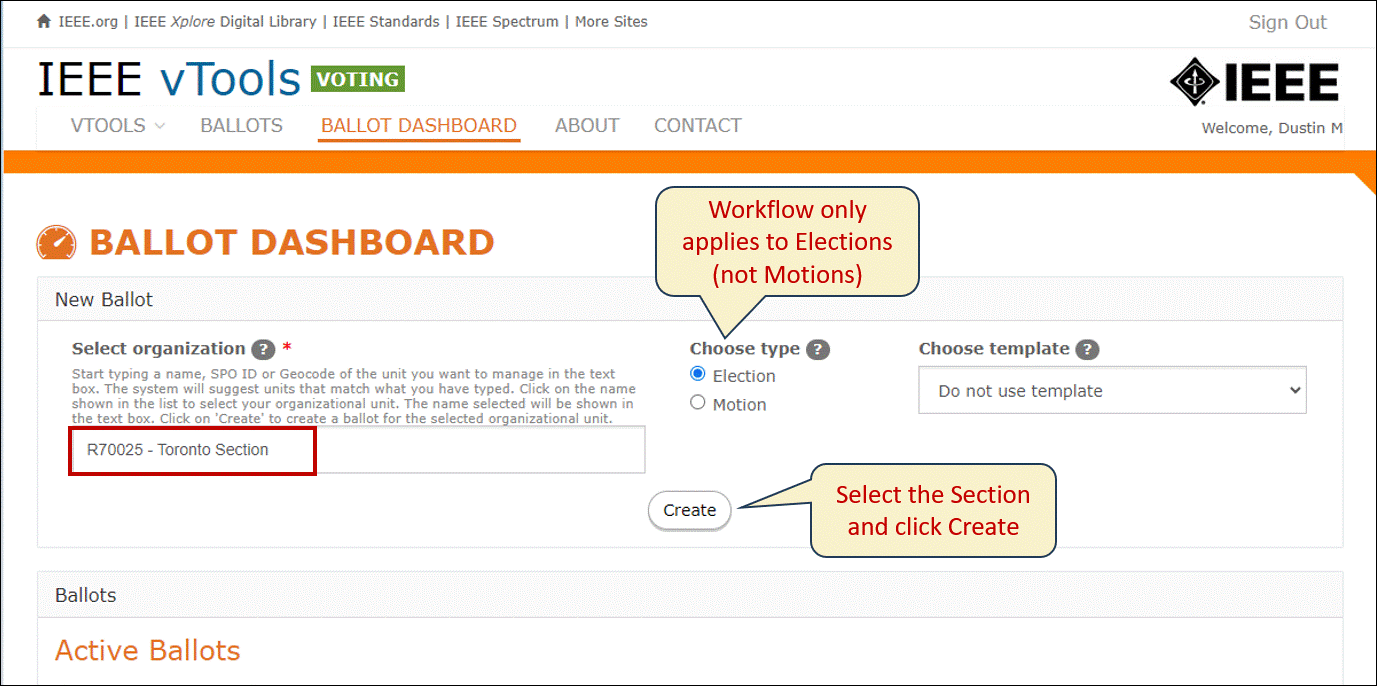Open the More Sites link
Viewport: 1377px width, 686px height.
point(611,21)
